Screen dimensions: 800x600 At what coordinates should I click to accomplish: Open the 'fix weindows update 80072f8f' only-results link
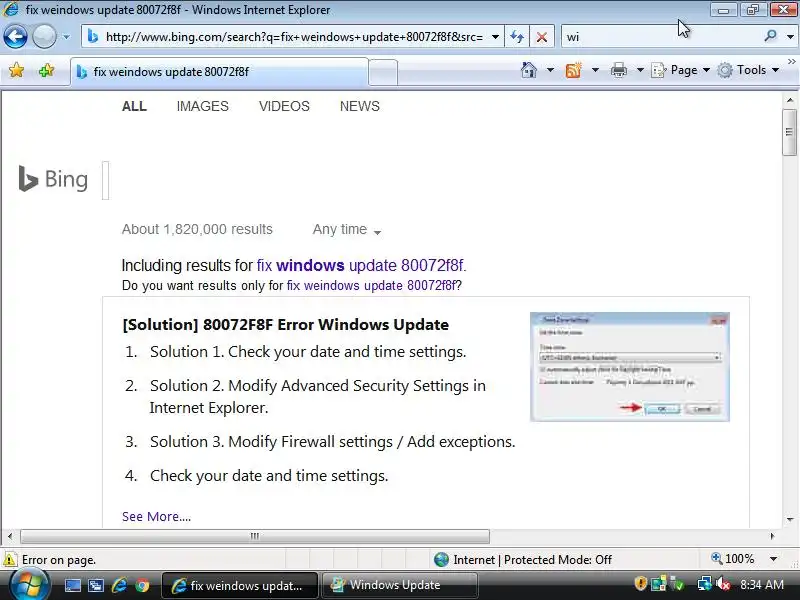pos(371,286)
